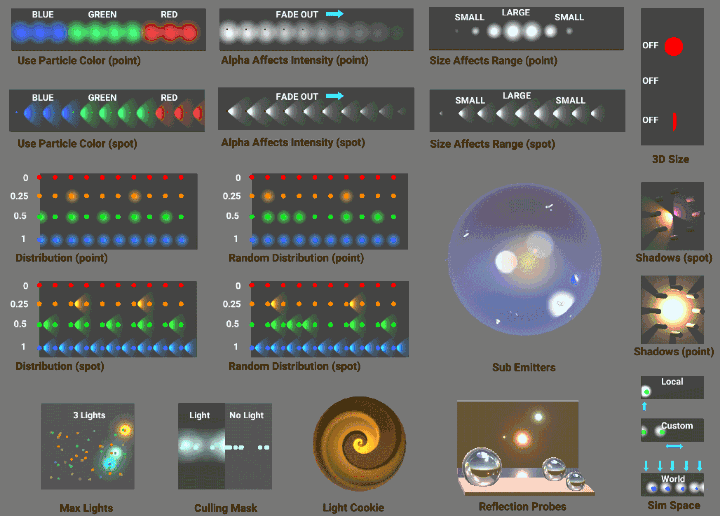Click the 'Sub Emitters' caption
This screenshot has height=516, width=720.
click(x=524, y=367)
